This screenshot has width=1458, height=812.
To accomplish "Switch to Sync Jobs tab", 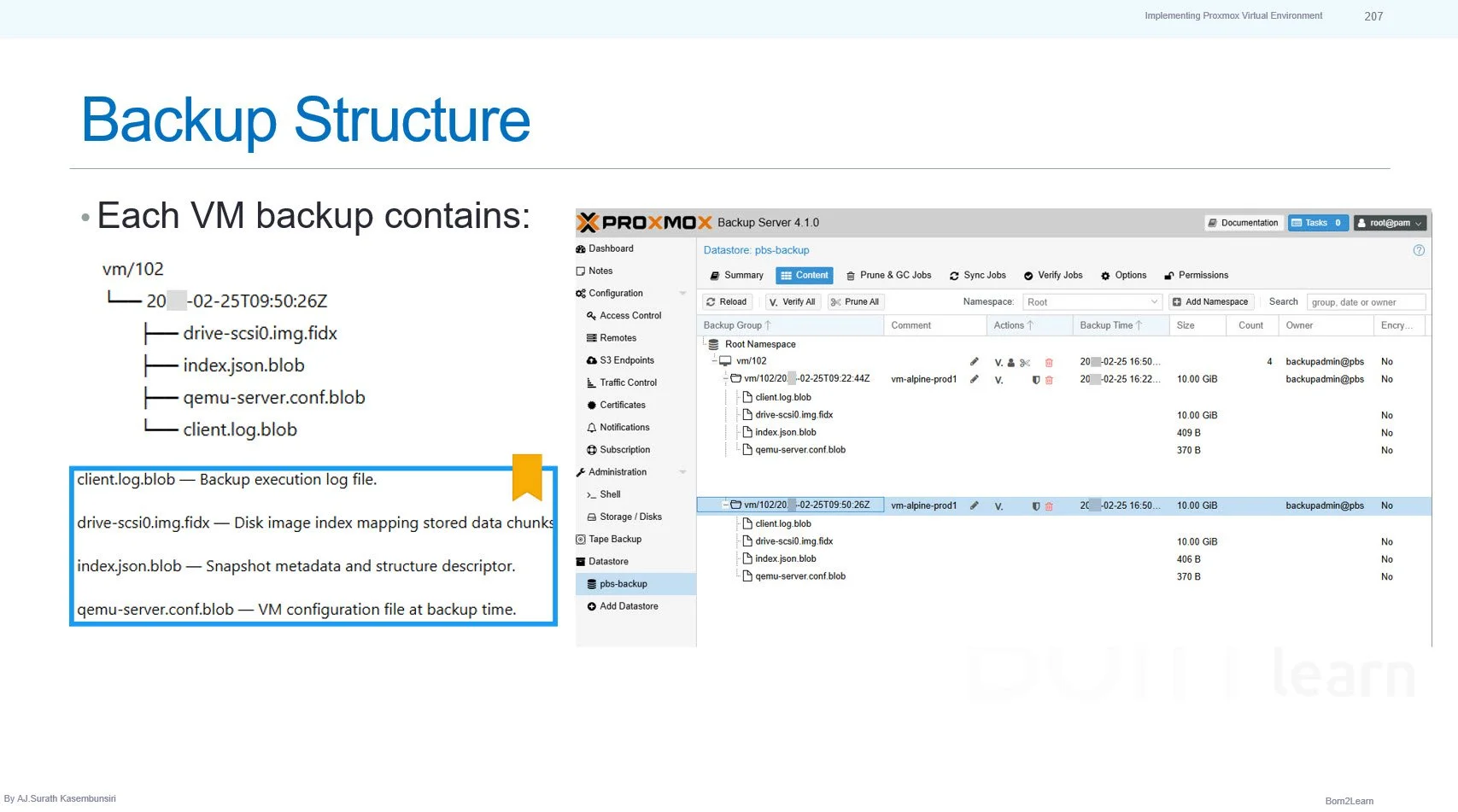I will (x=978, y=276).
